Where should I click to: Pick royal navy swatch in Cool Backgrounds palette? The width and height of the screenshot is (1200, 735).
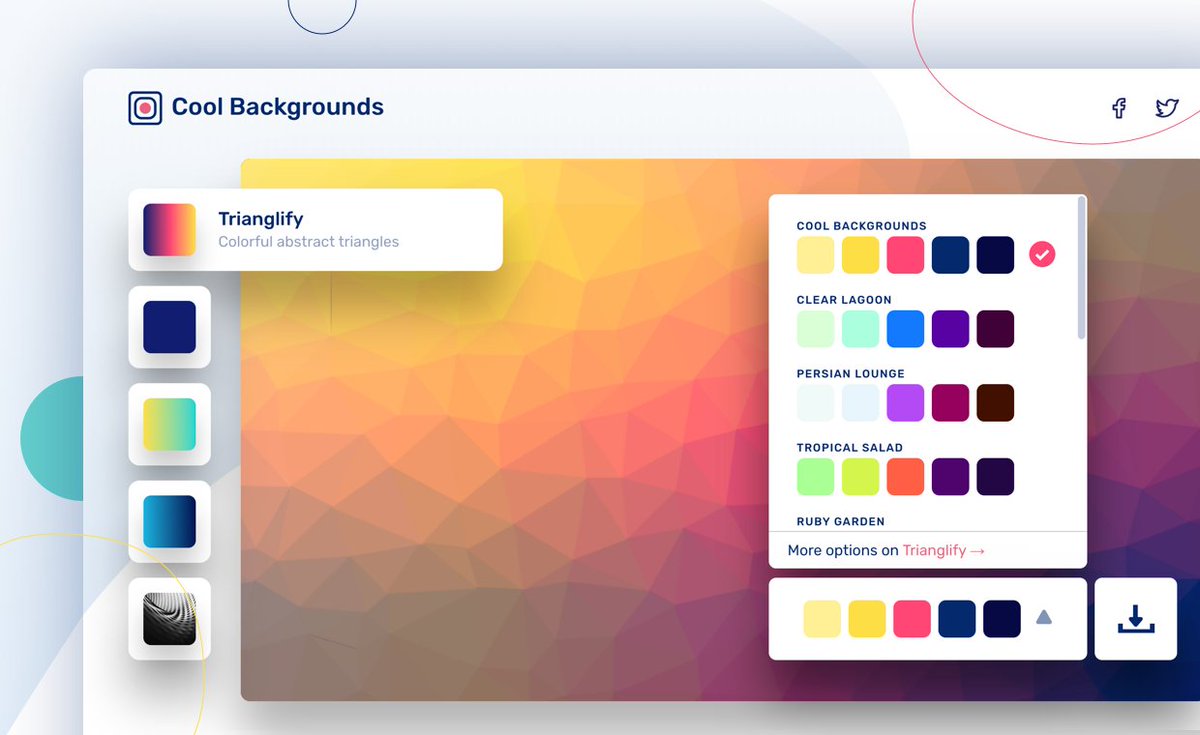pos(951,255)
